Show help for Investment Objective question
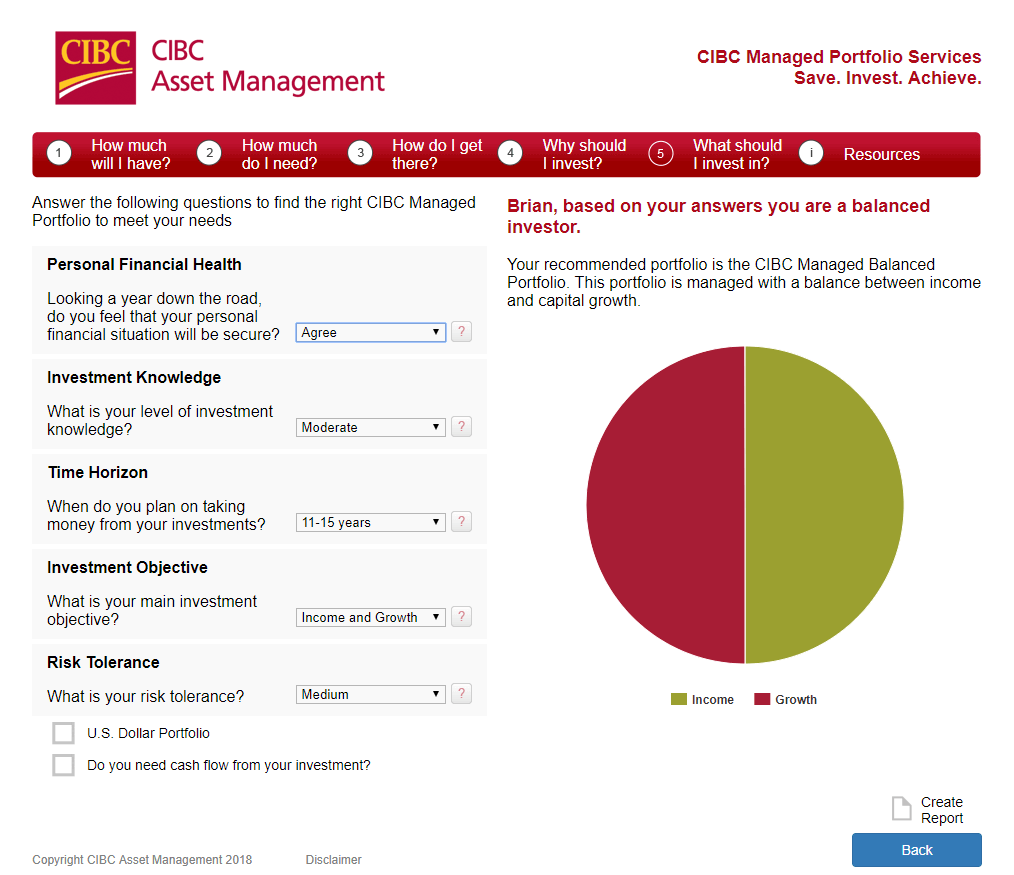The image size is (1014, 875). 461,617
